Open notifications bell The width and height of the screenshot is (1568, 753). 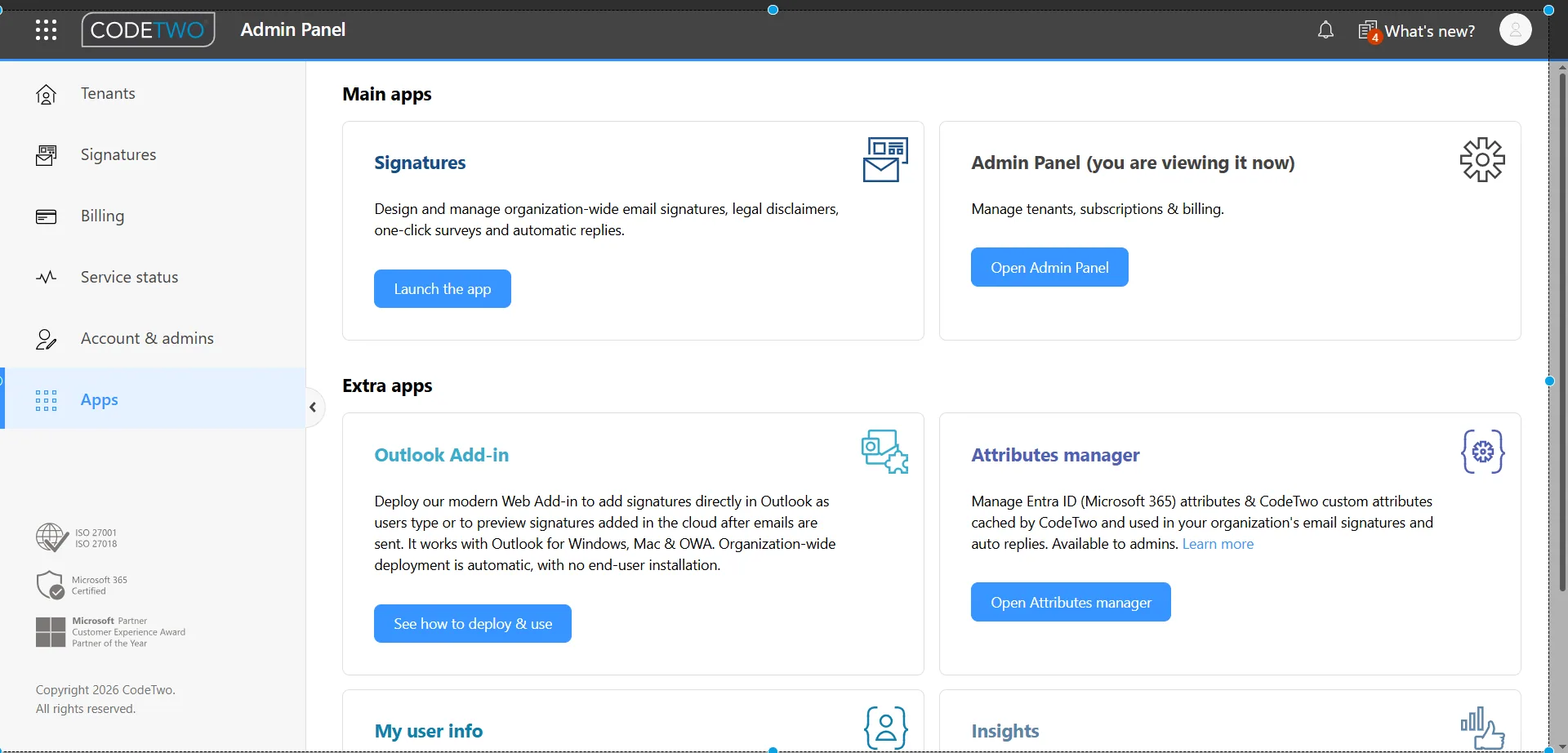pos(1325,30)
